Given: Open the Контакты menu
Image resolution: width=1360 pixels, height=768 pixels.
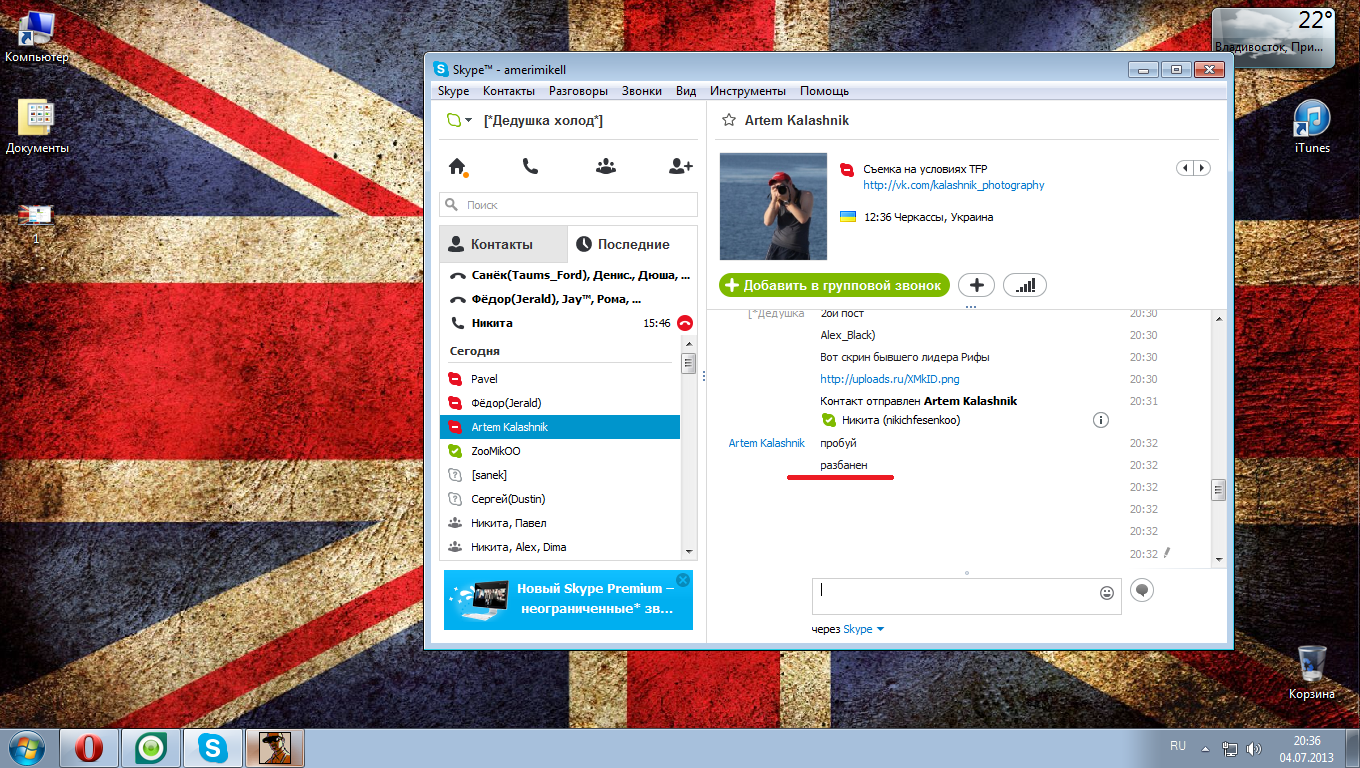Looking at the screenshot, I should pyautogui.click(x=509, y=91).
